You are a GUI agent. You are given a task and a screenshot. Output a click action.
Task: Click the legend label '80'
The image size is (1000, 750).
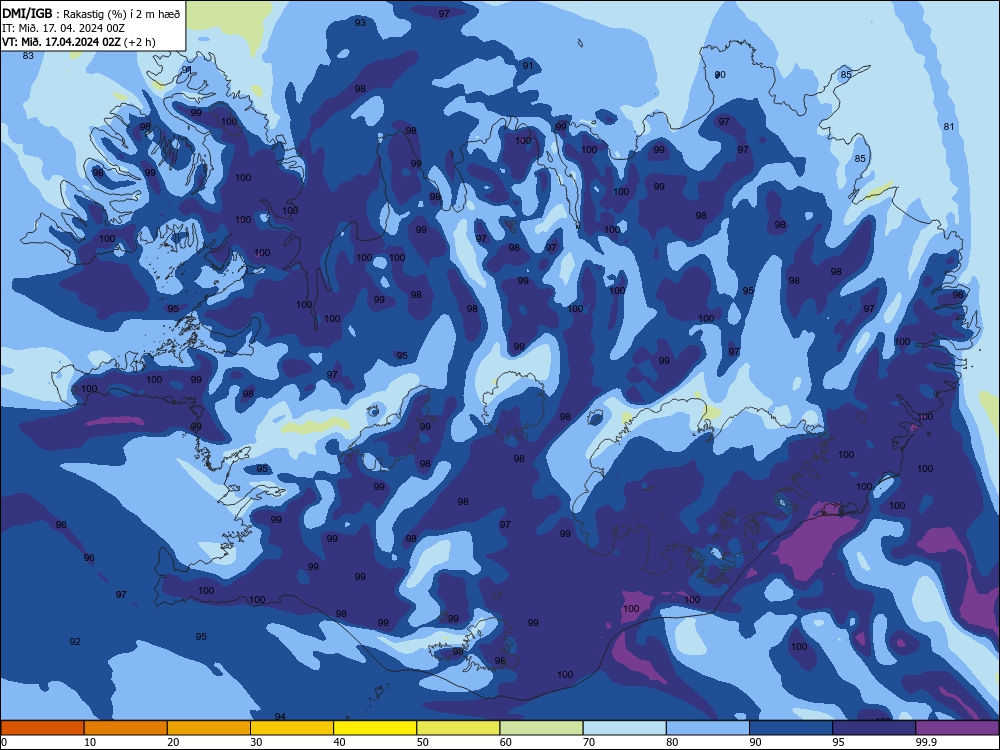(672, 742)
